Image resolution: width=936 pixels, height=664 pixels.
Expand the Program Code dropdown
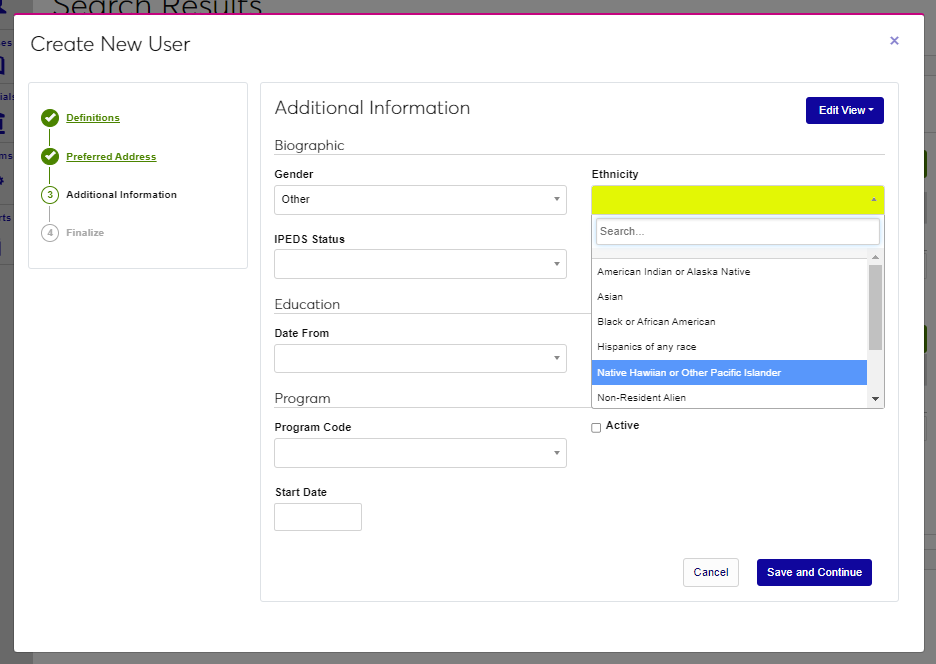[x=420, y=453]
